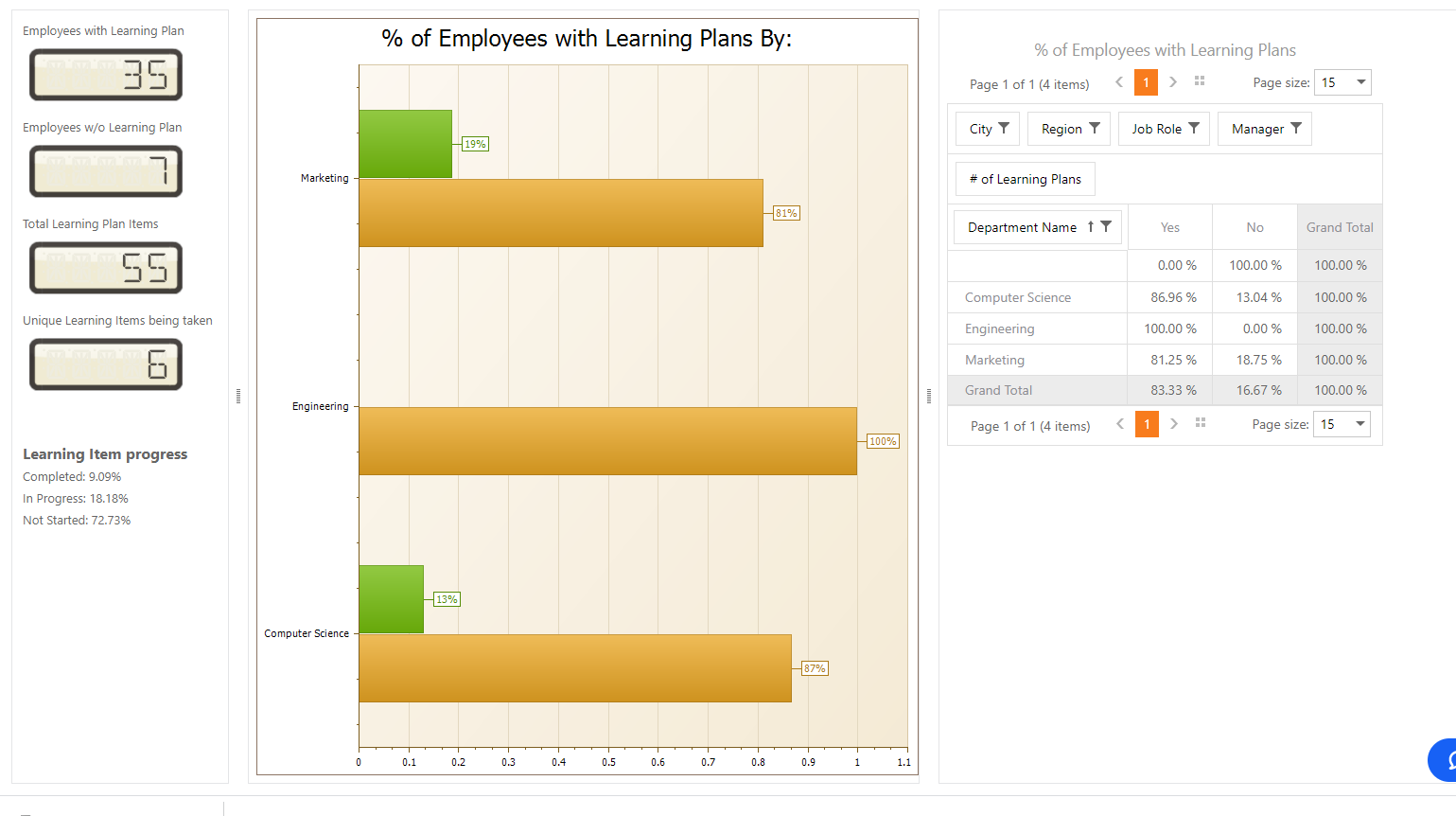
Task: Click the 'Yes' column header
Action: tap(1170, 227)
